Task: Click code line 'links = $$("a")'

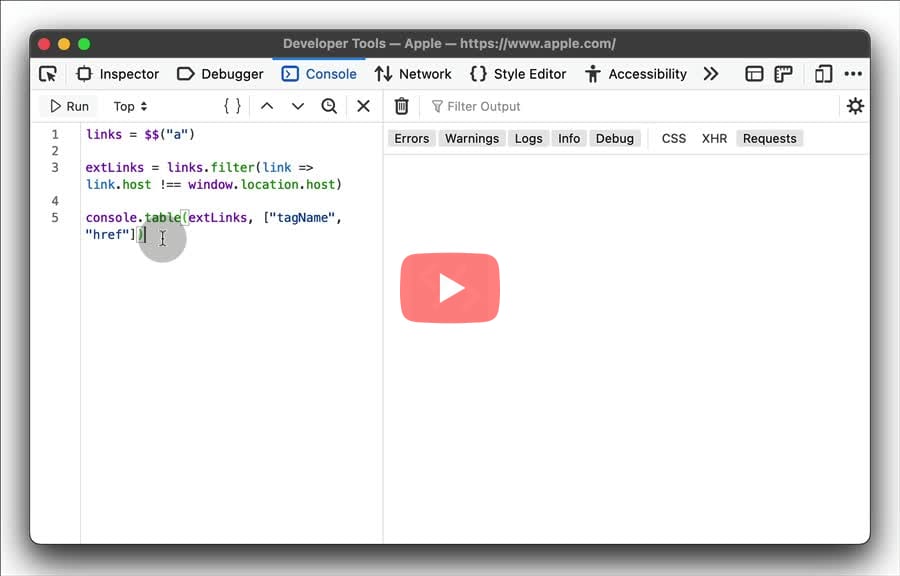Action: pos(141,134)
